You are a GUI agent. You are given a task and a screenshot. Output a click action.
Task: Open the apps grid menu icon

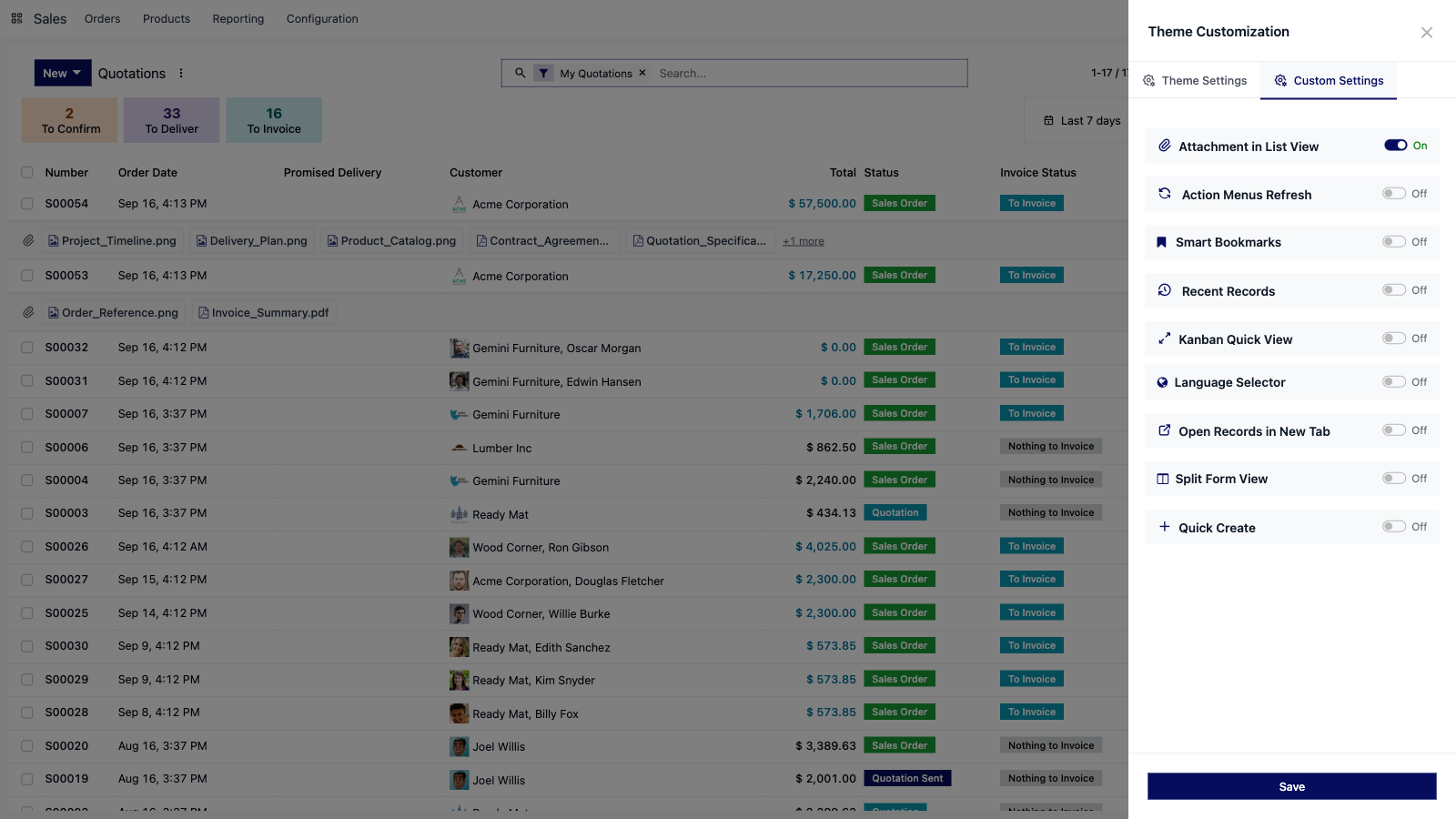tap(16, 18)
